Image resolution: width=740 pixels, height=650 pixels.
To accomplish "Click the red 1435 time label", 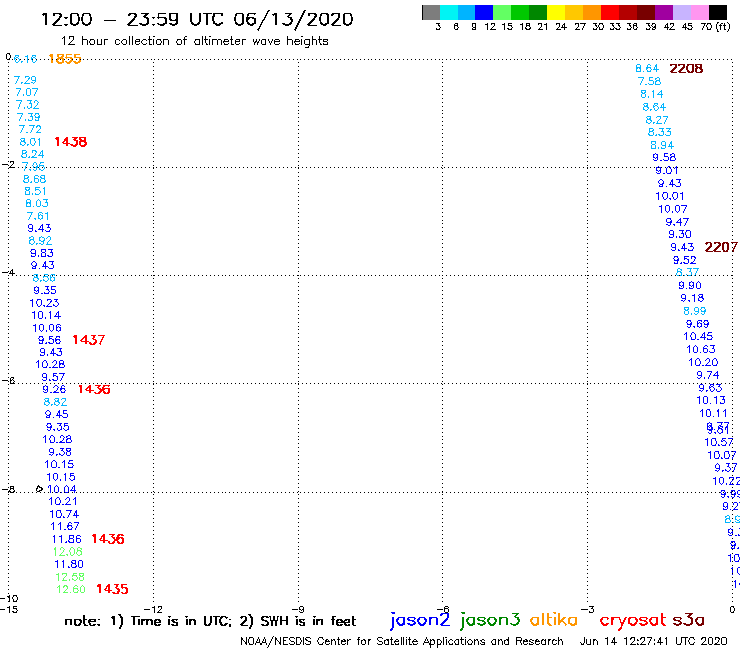I will click(x=112, y=589).
